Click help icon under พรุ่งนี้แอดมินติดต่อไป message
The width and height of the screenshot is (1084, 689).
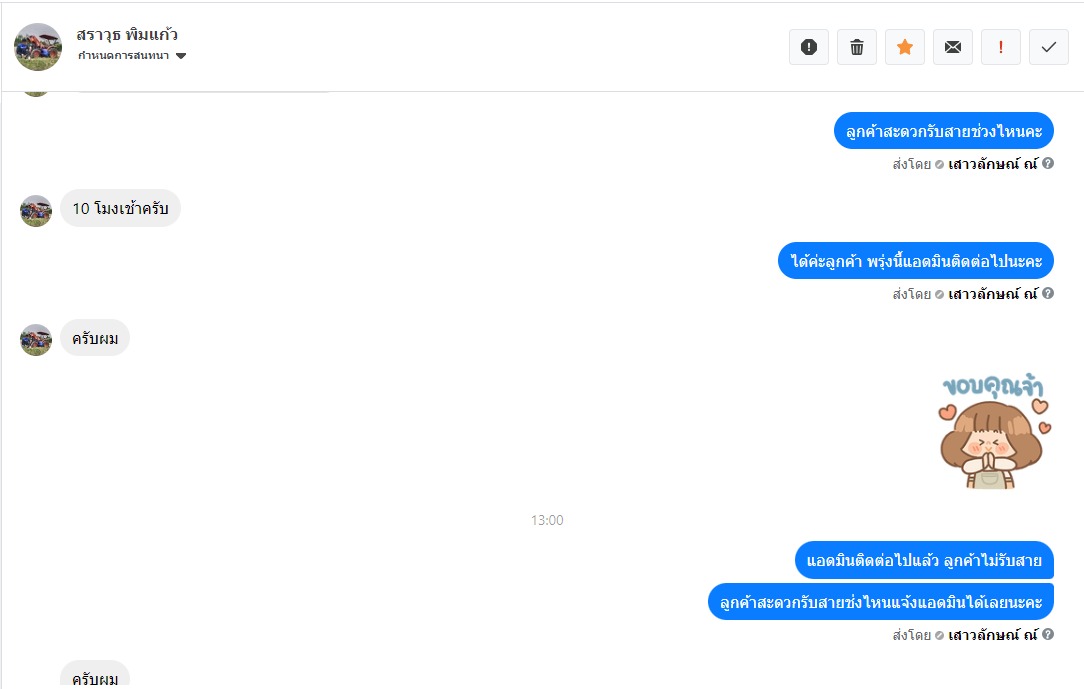coord(1048,294)
